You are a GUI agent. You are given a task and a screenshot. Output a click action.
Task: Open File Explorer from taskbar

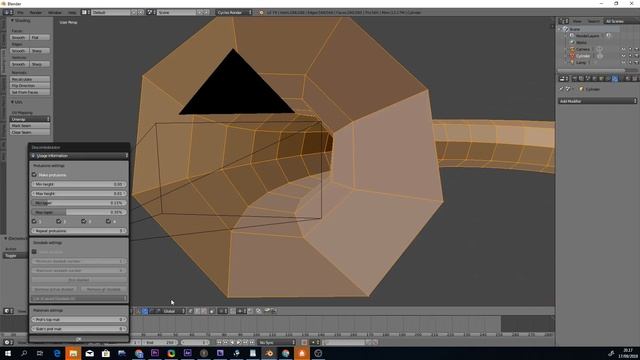73,353
